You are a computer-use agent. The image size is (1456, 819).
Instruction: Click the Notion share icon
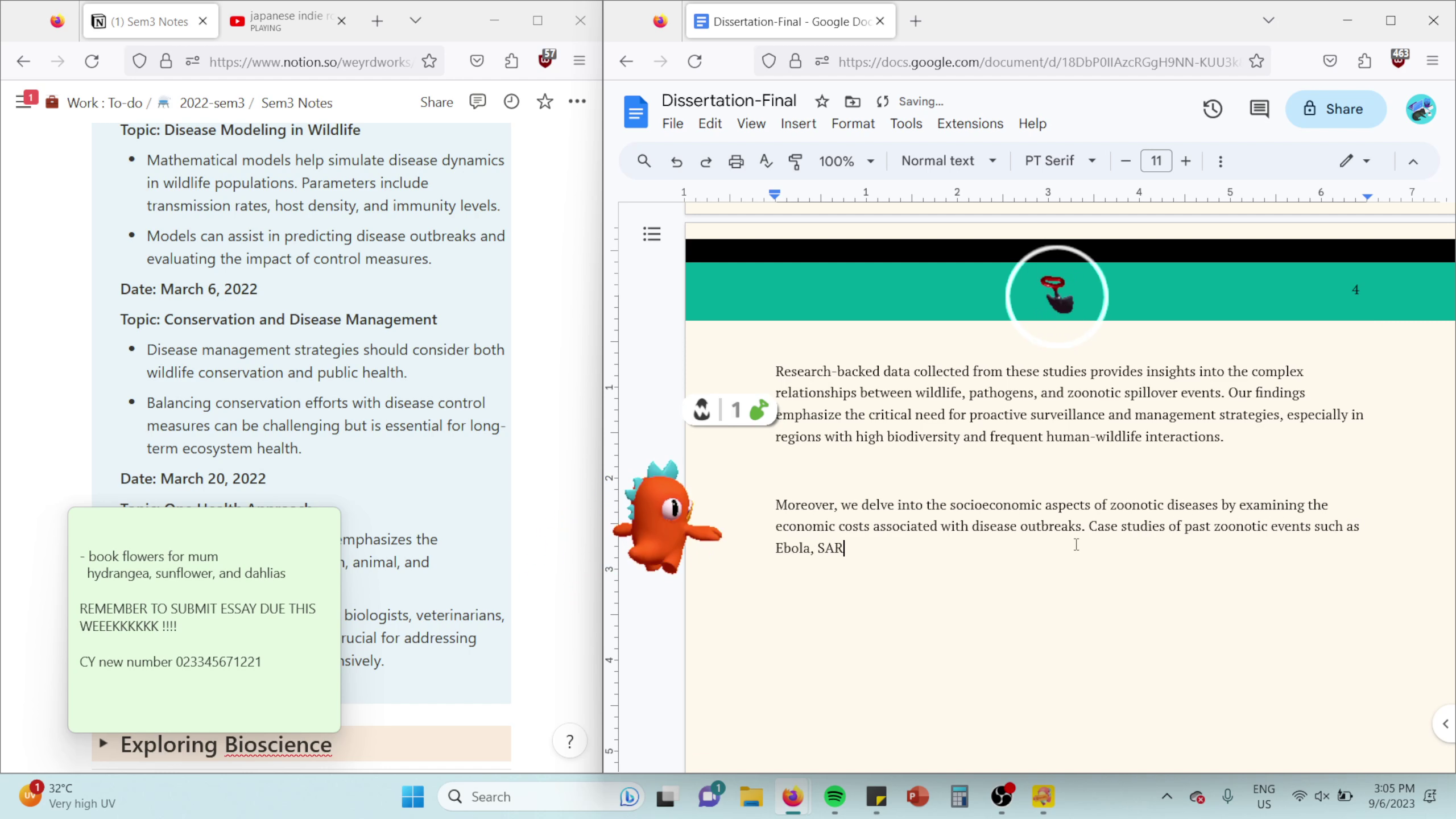pyautogui.click(x=437, y=102)
